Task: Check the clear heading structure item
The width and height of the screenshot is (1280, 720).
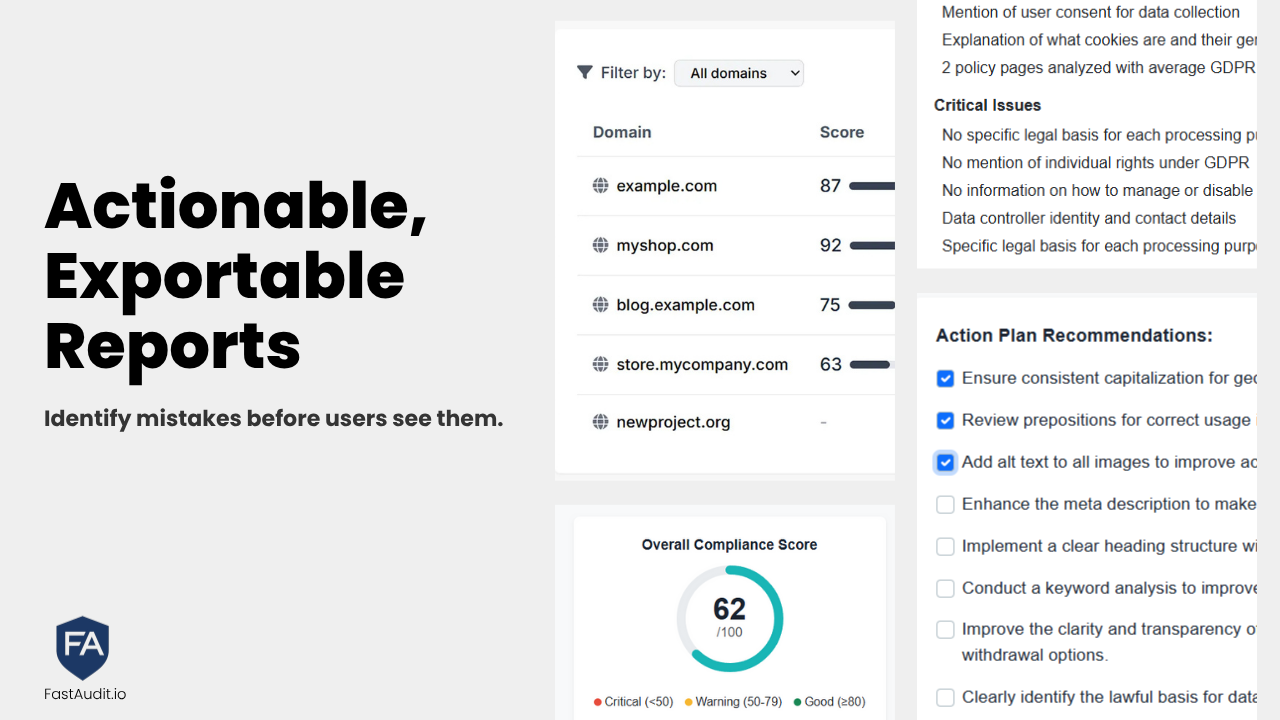Action: pos(945,546)
